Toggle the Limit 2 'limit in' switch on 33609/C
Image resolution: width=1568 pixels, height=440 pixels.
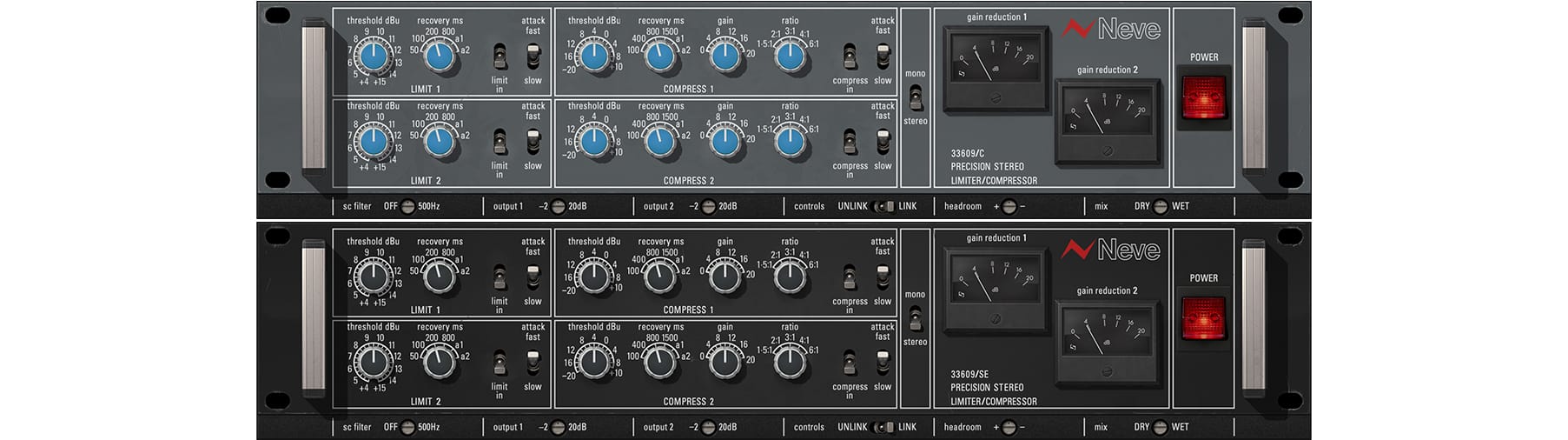[x=500, y=143]
